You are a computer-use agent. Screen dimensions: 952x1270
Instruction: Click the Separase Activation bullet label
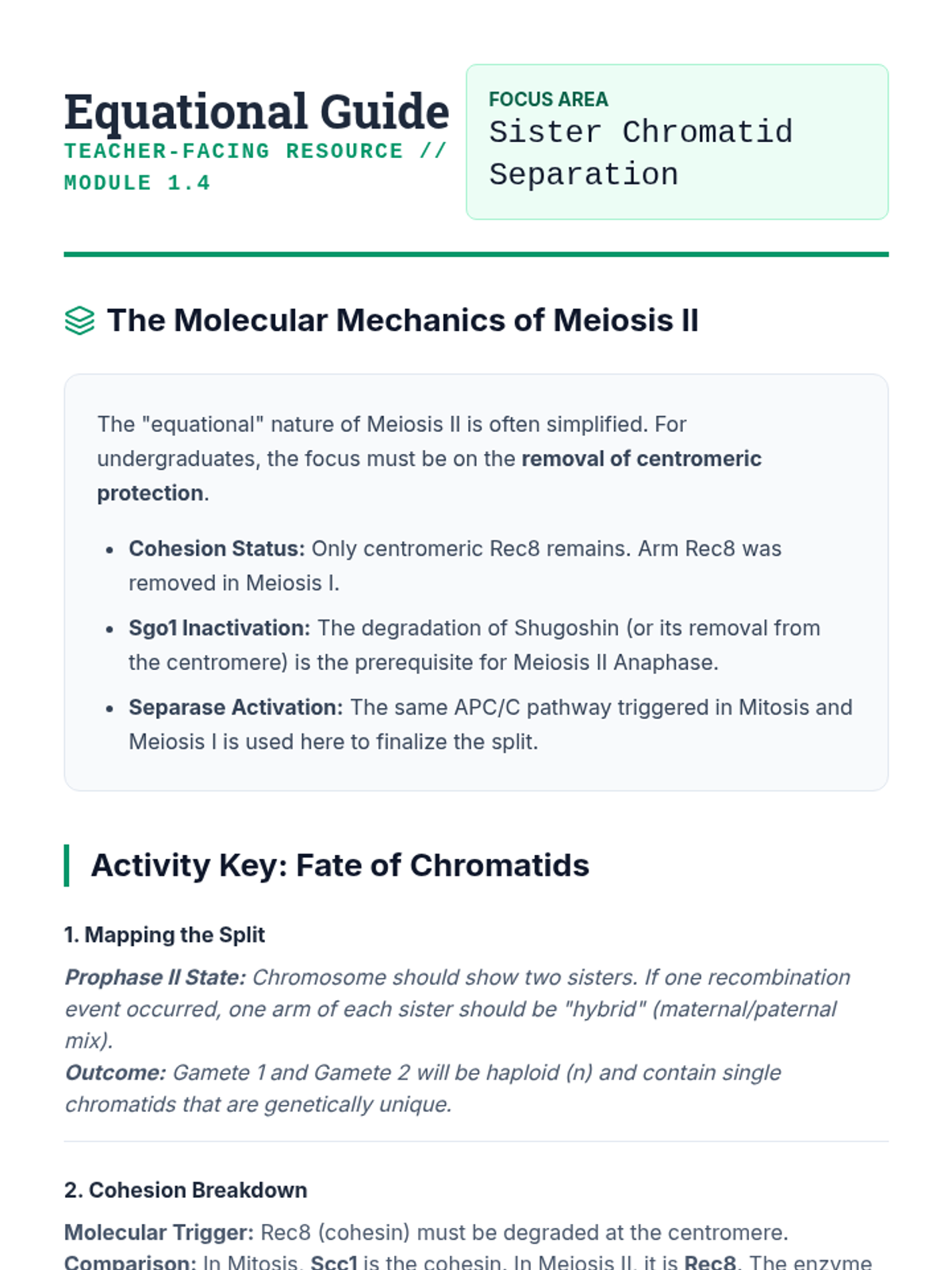tap(236, 707)
